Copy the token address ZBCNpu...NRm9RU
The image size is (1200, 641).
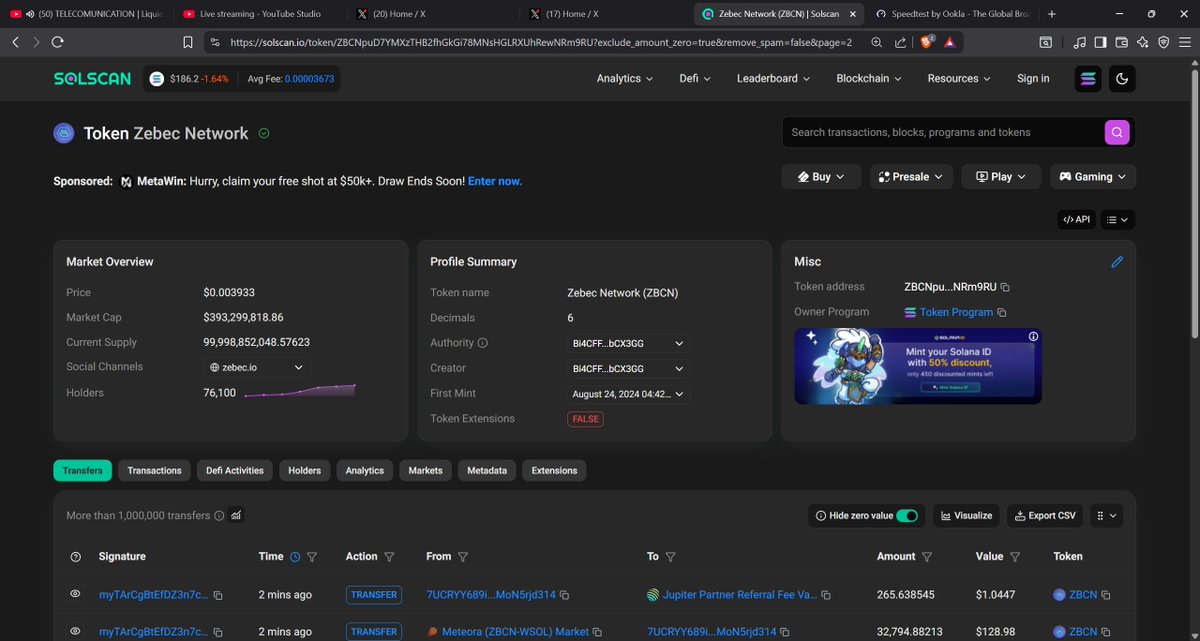(x=1005, y=287)
